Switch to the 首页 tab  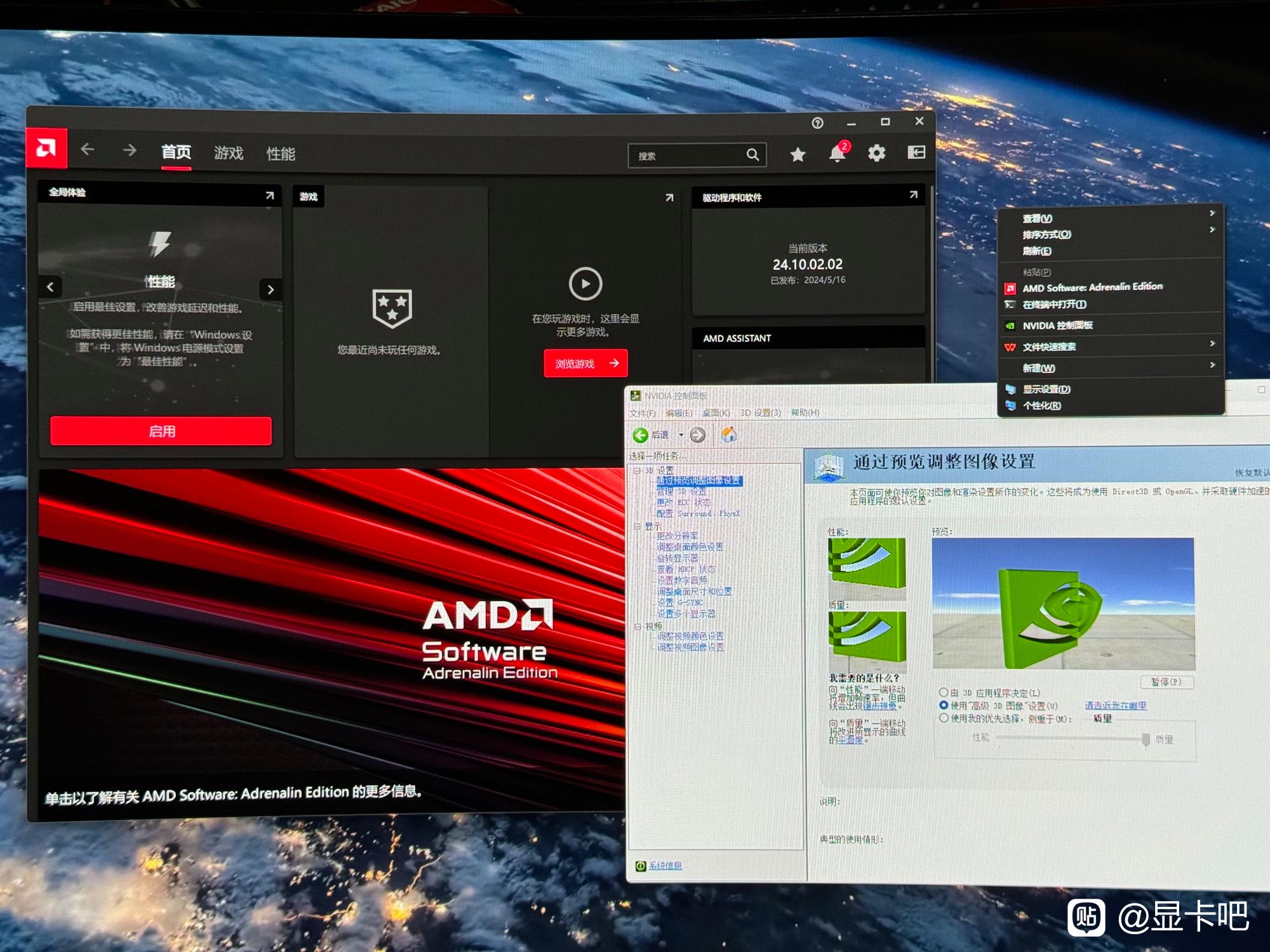point(176,152)
